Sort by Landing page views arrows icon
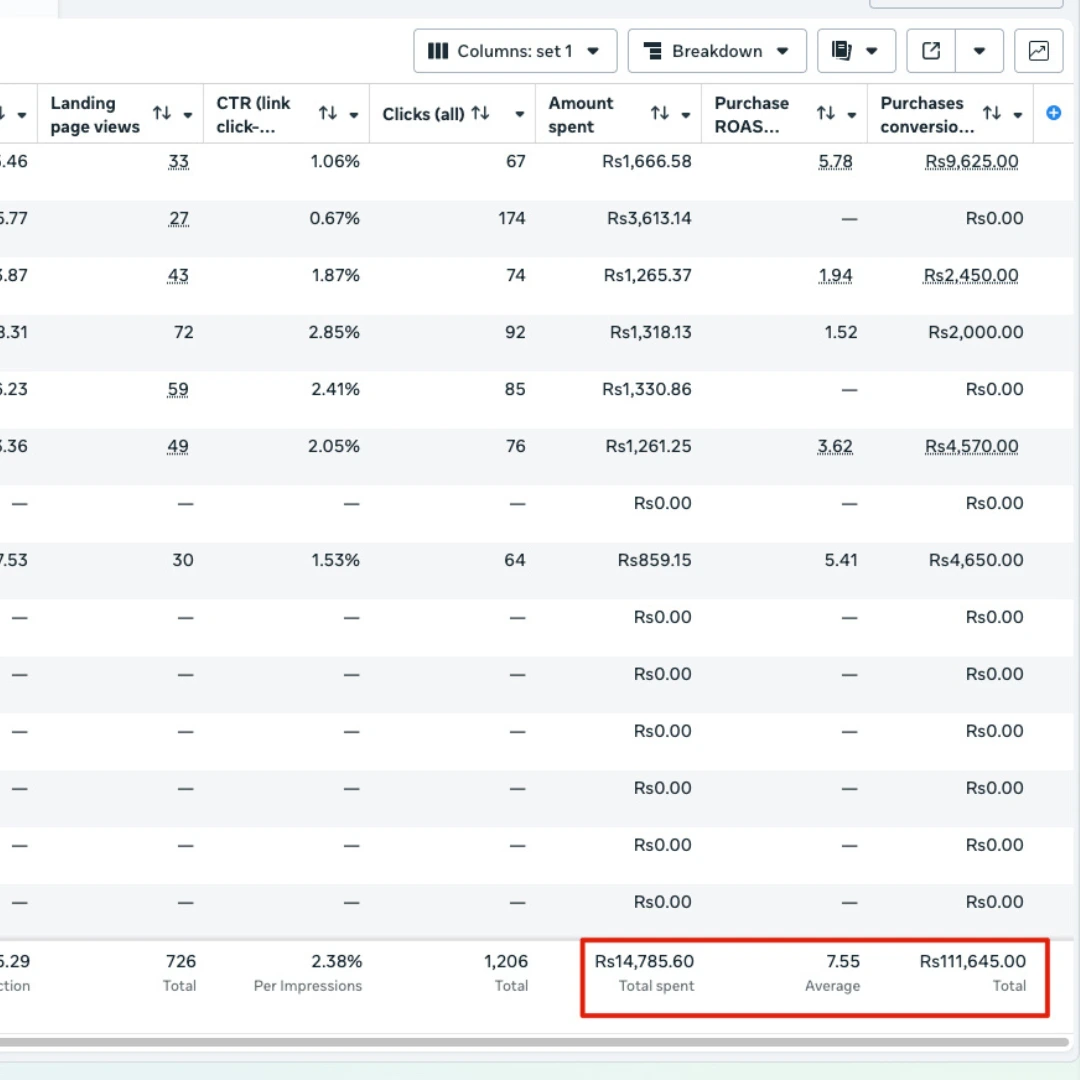 point(162,114)
